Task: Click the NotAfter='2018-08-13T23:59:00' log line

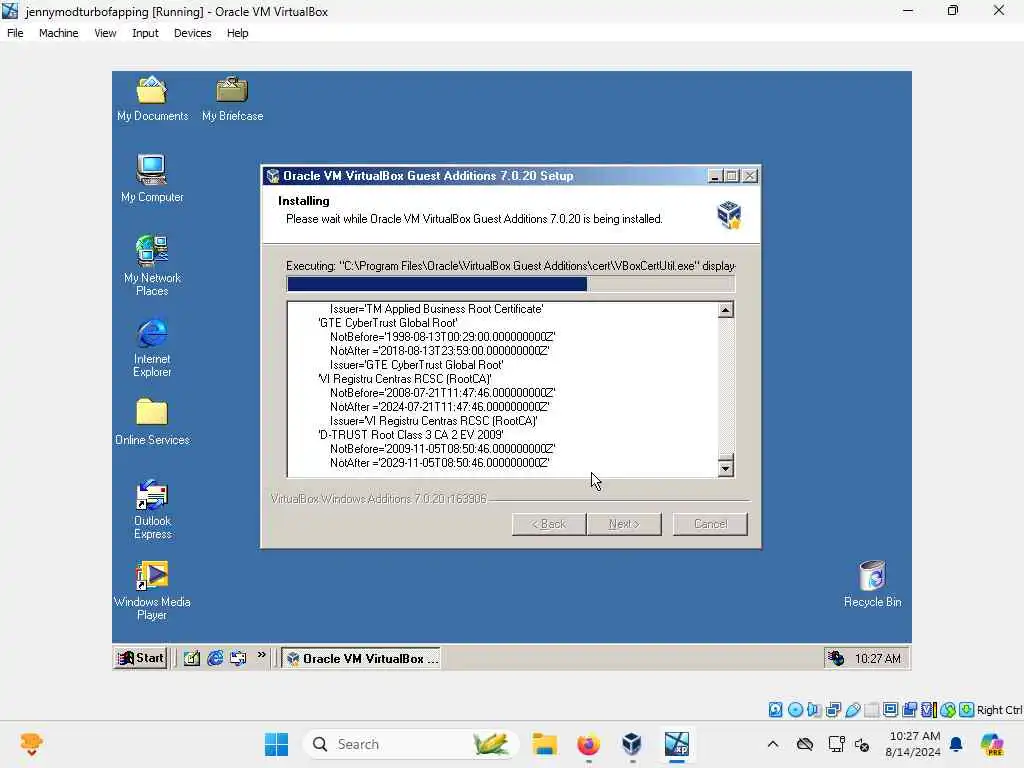Action: click(440, 351)
